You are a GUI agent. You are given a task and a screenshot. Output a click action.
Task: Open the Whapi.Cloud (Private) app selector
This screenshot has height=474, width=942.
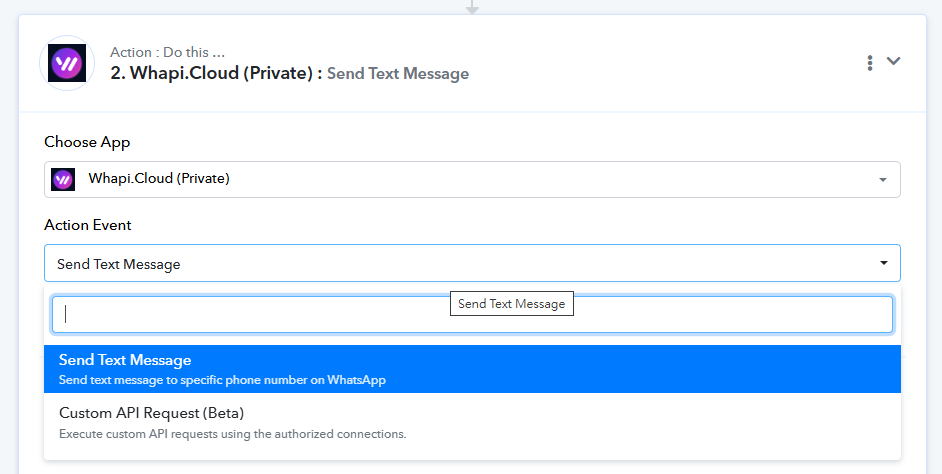tap(472, 179)
